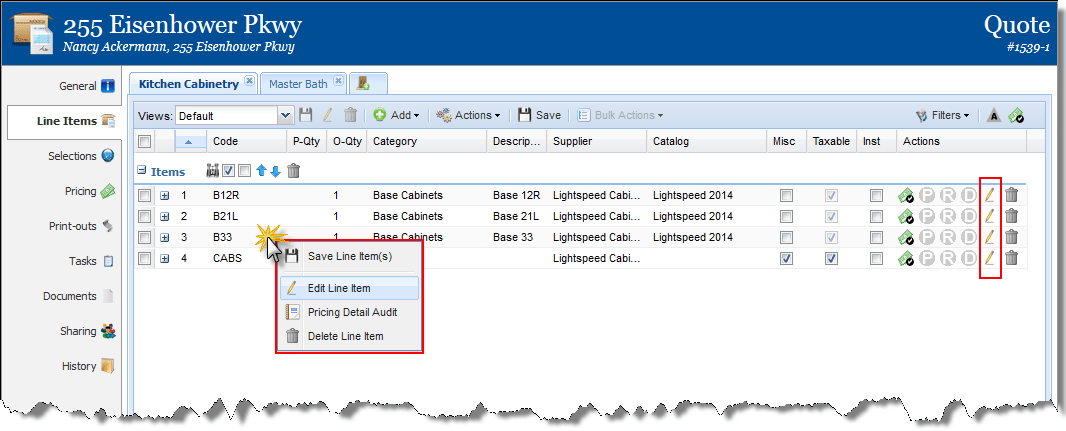The image size is (1066, 431).
Task: Click the check-all box in Items group header
Action: pyautogui.click(x=229, y=171)
